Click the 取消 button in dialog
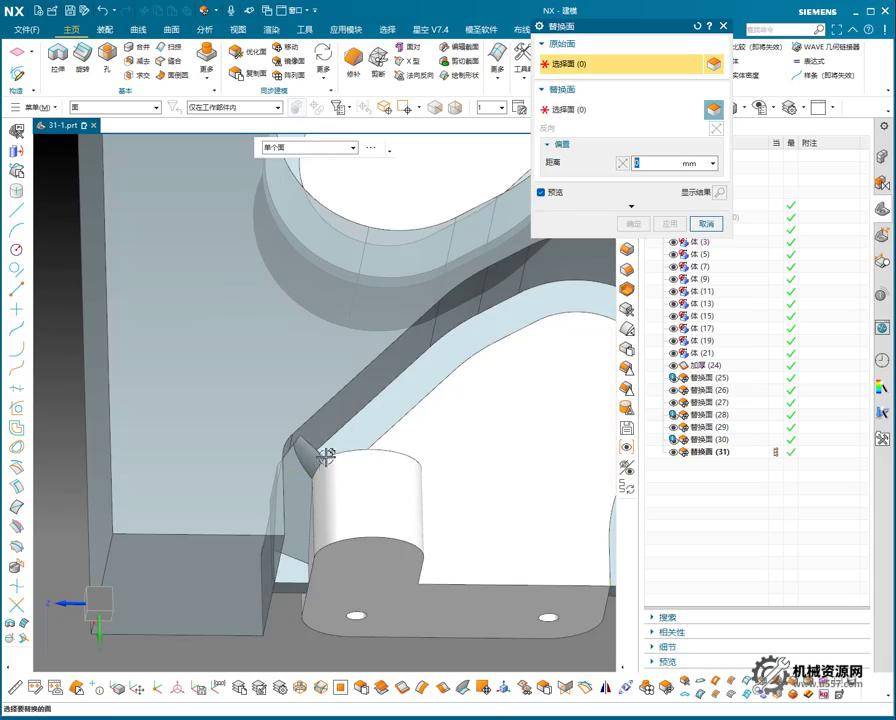The height and width of the screenshot is (720, 896). [706, 224]
